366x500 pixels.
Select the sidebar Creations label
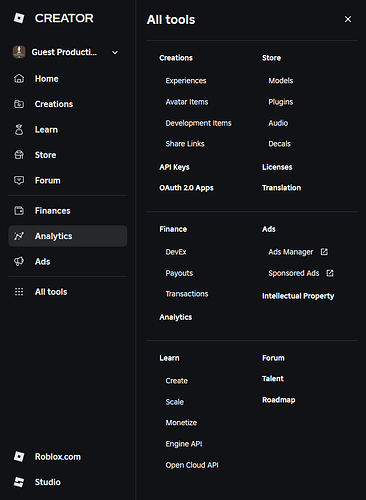pos(54,104)
